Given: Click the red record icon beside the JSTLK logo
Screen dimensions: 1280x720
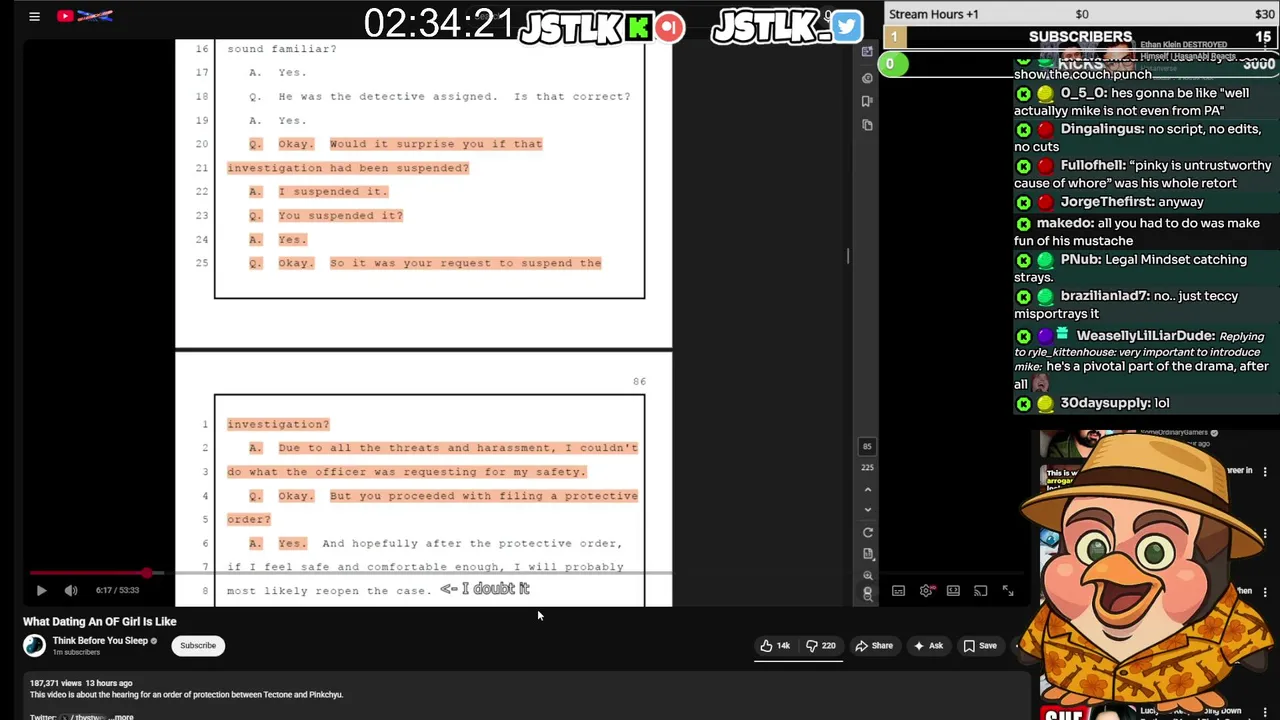Looking at the screenshot, I should pos(670,27).
